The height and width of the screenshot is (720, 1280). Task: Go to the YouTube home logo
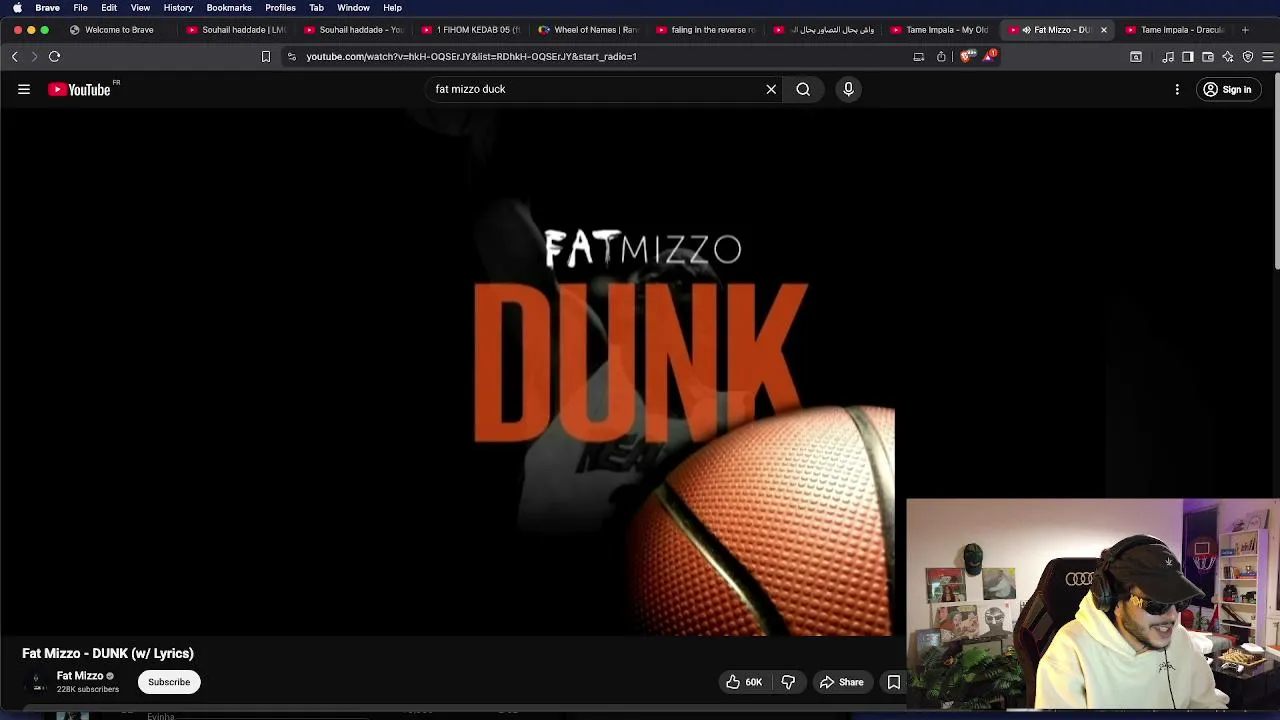coord(80,90)
